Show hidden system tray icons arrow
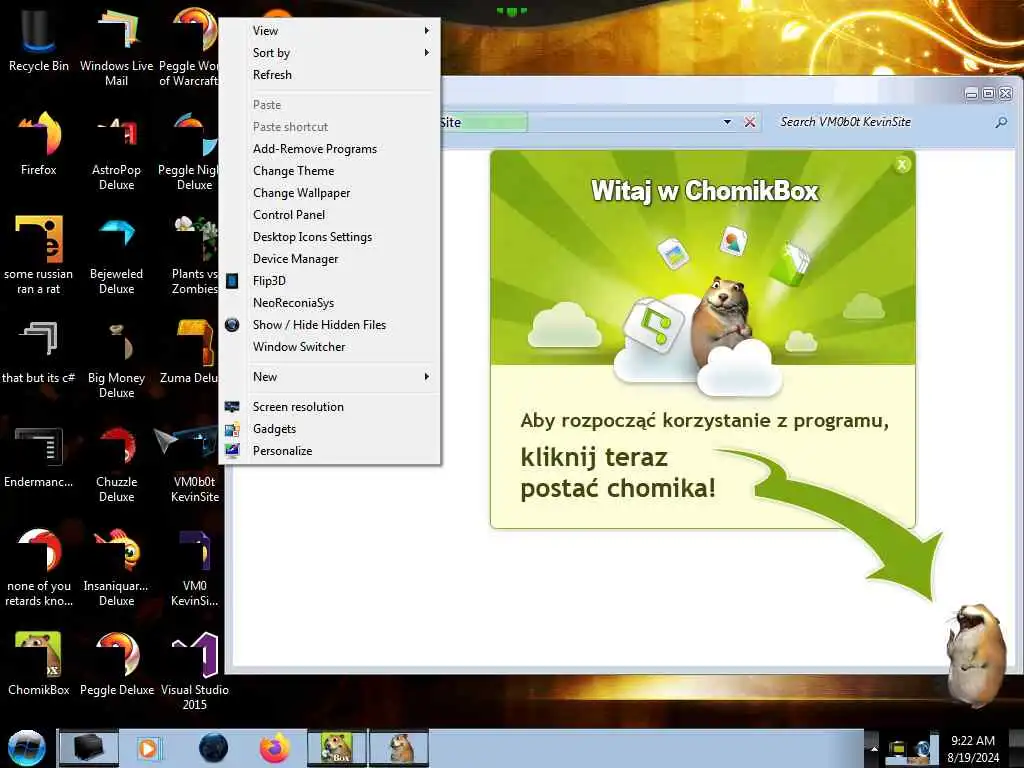 (x=874, y=748)
